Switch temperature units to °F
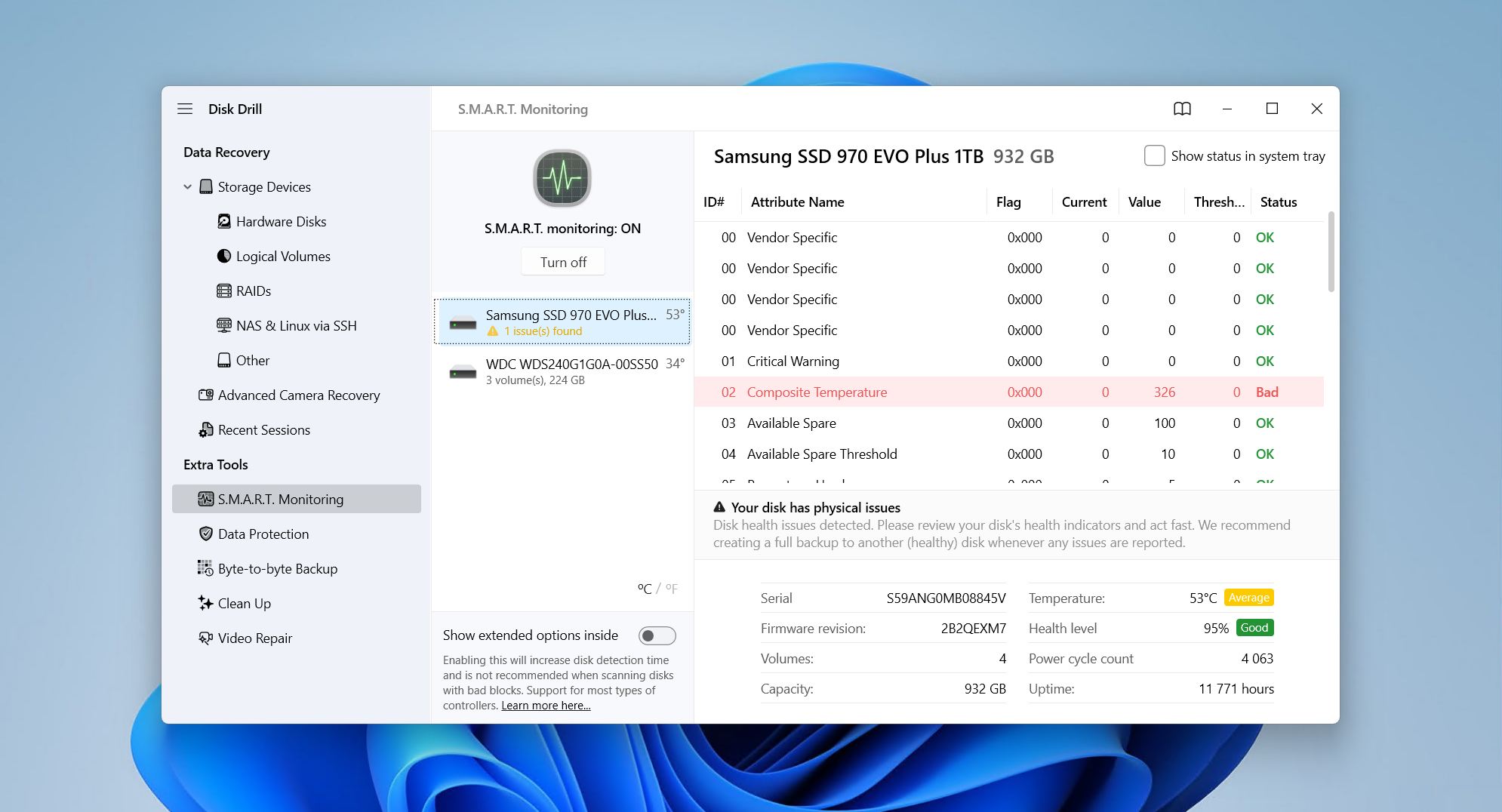 (671, 589)
